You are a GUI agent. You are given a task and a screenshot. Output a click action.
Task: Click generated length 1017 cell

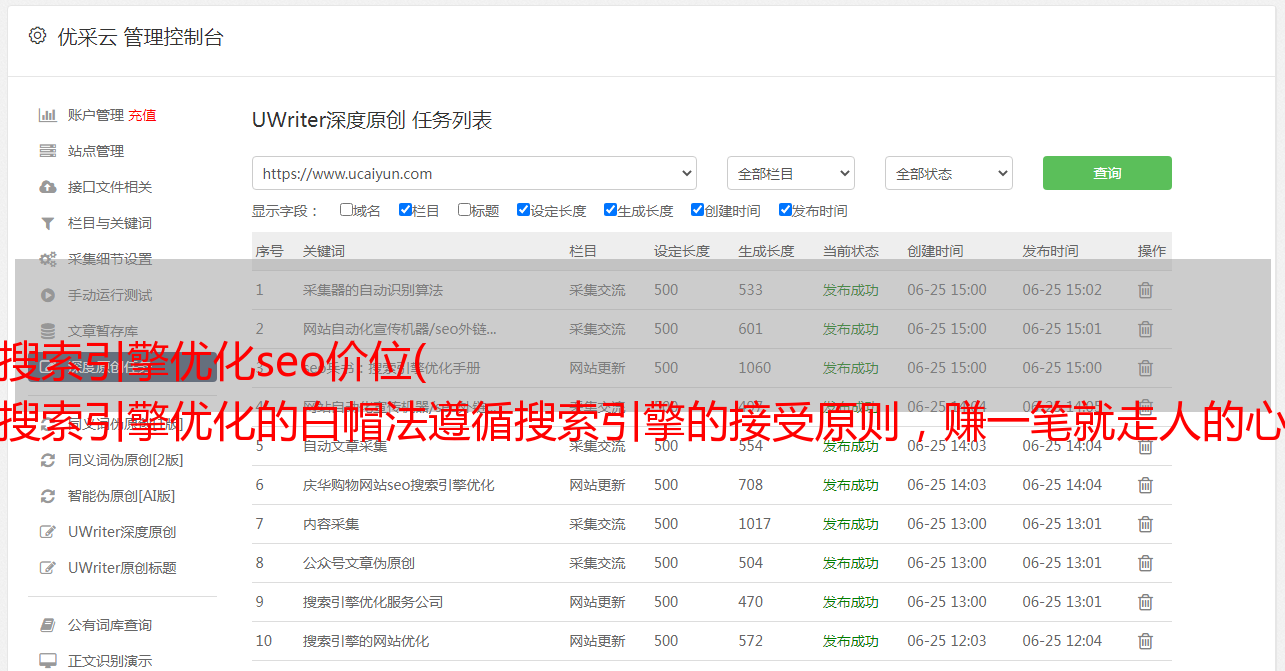755,524
